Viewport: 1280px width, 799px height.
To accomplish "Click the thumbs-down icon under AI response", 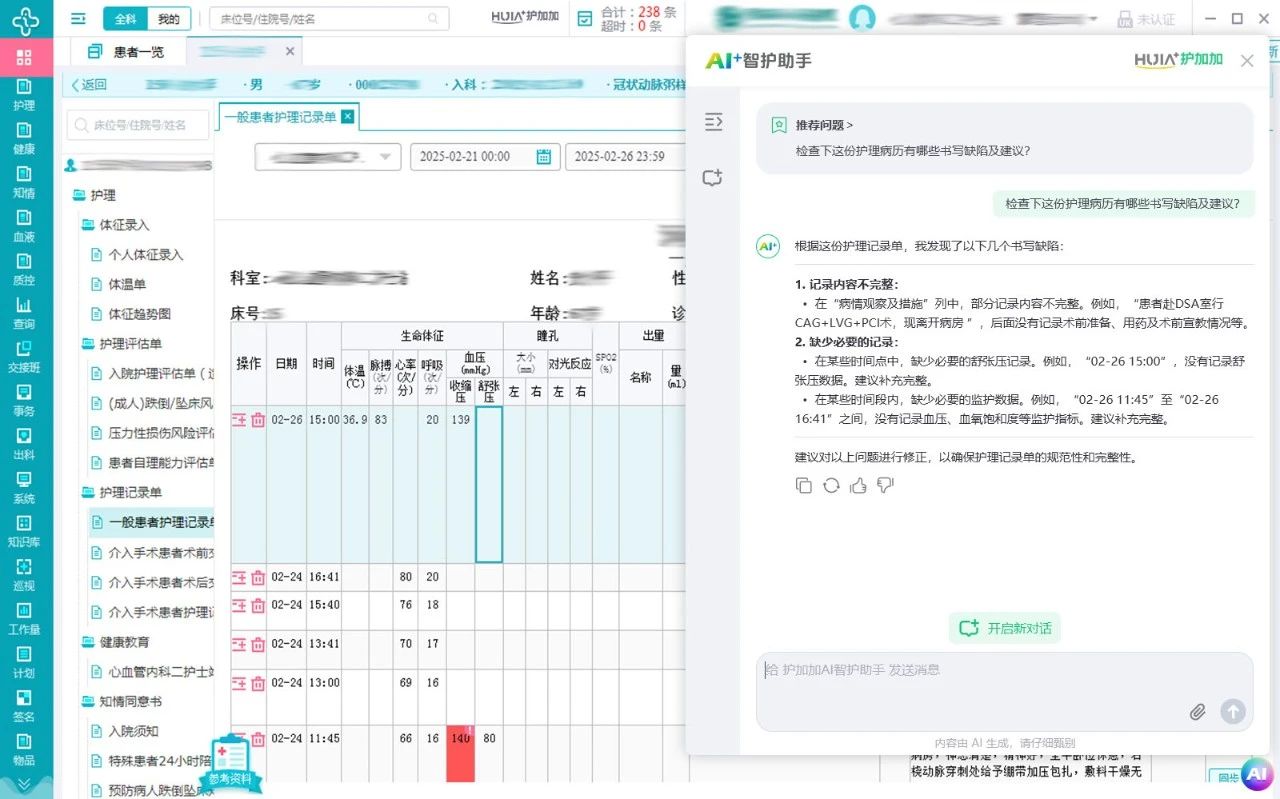I will (885, 485).
